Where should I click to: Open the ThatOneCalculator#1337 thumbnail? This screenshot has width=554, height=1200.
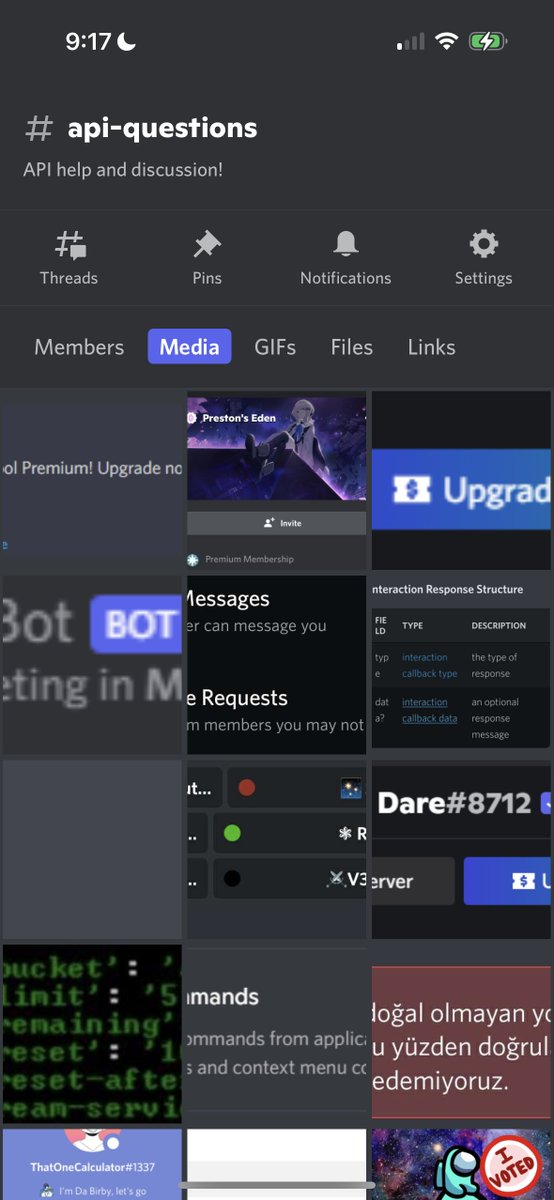click(x=92, y=1165)
